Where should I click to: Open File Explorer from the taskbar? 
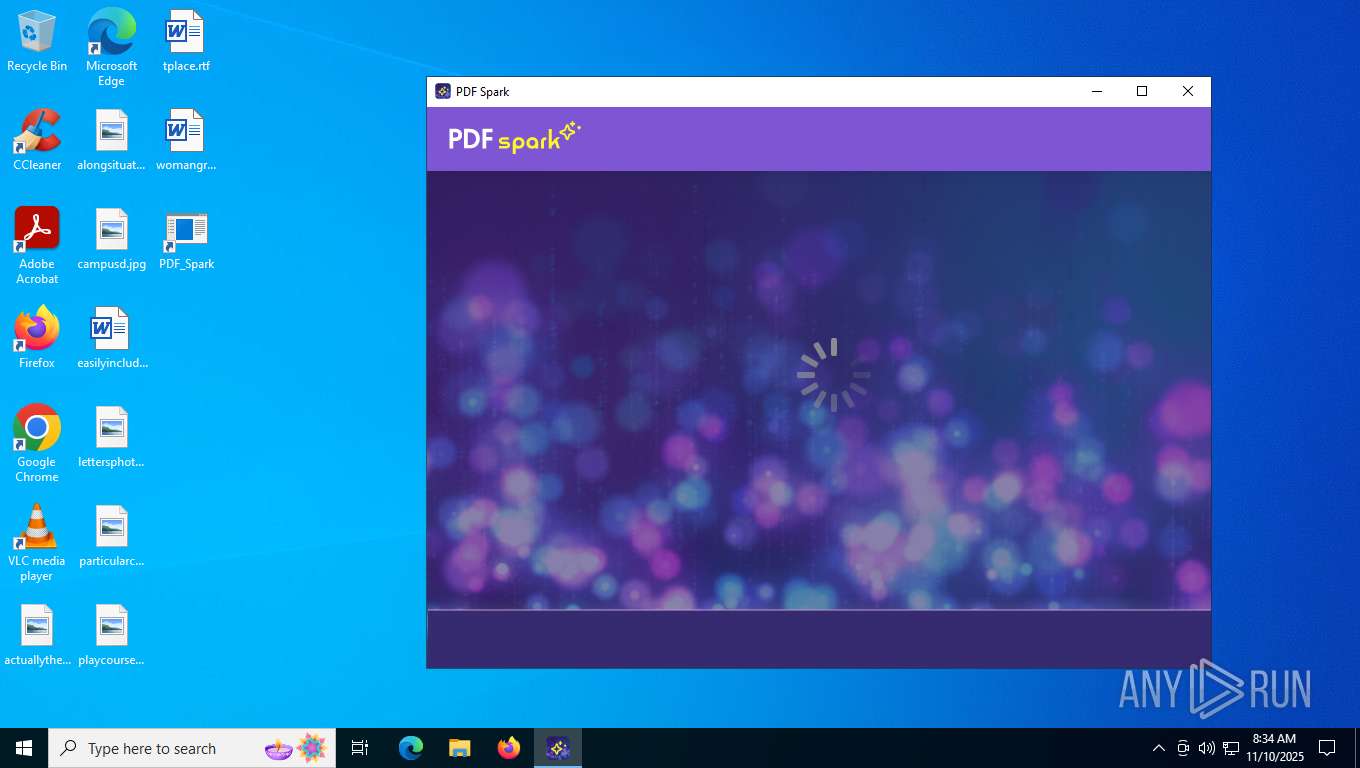click(460, 748)
